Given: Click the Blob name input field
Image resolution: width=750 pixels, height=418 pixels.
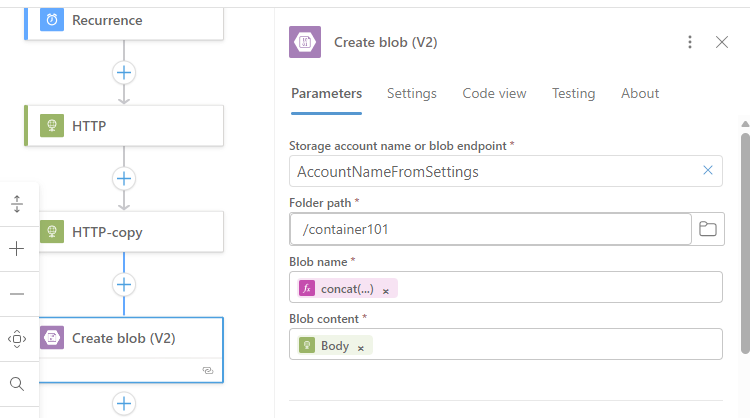Looking at the screenshot, I should tap(506, 287).
